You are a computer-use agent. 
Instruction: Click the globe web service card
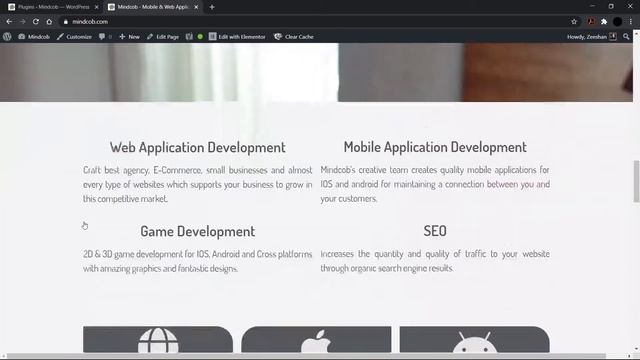tap(158, 339)
